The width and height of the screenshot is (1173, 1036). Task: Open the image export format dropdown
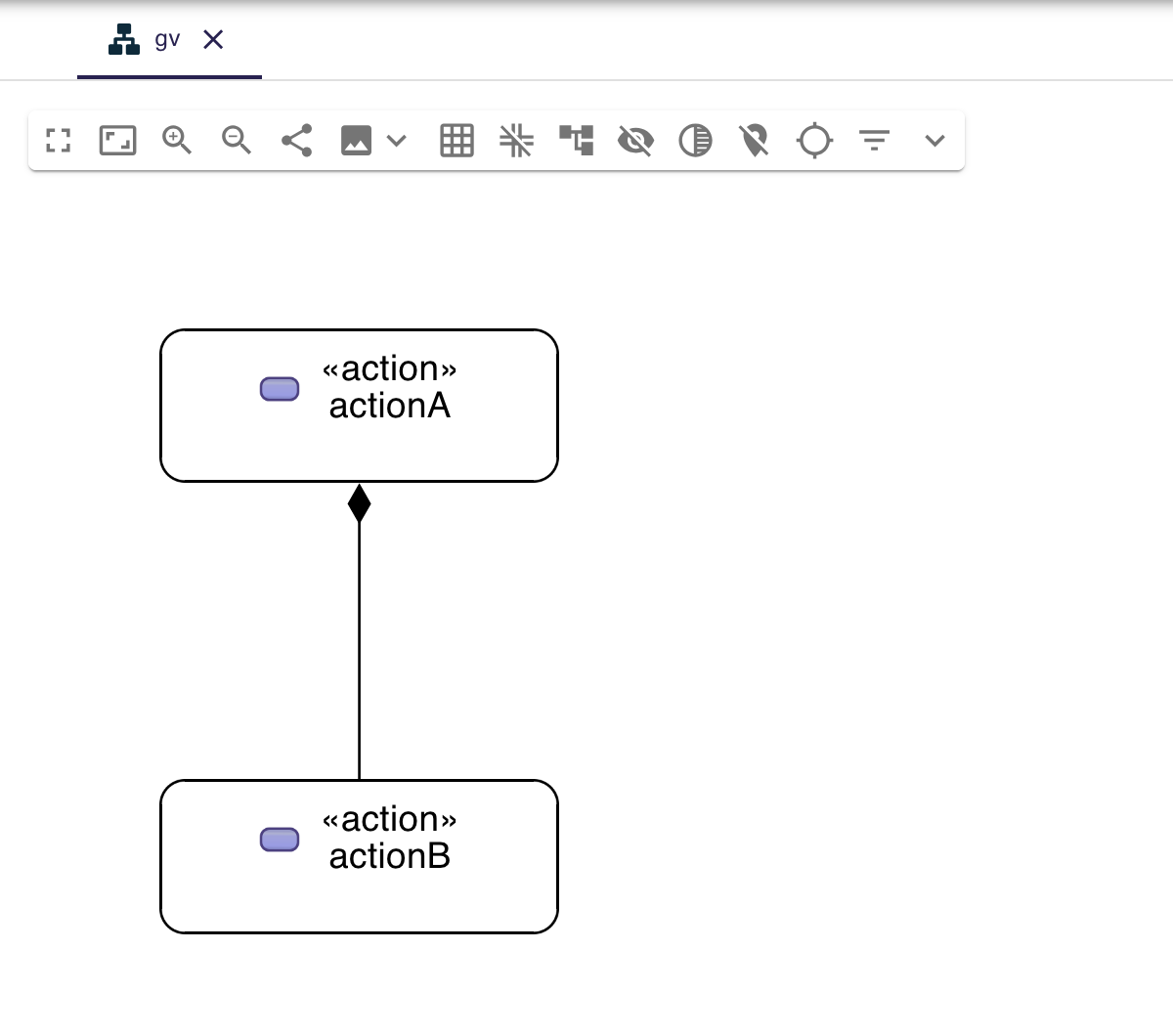click(x=397, y=141)
